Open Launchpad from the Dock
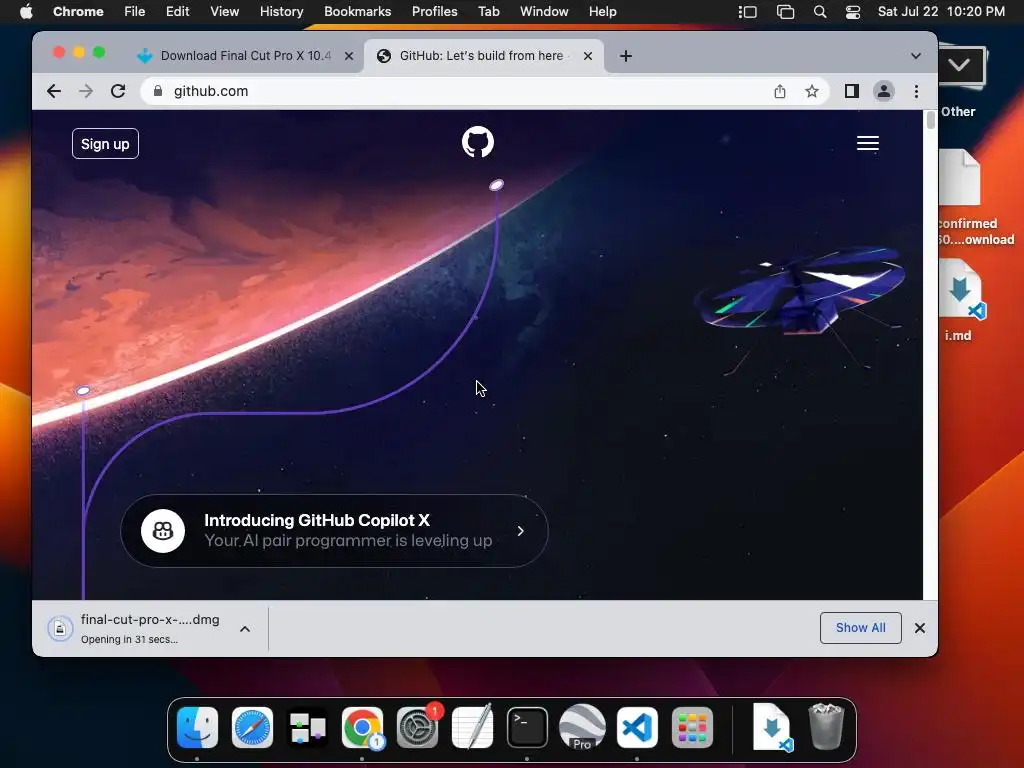The image size is (1024, 768). pyautogui.click(x=692, y=728)
